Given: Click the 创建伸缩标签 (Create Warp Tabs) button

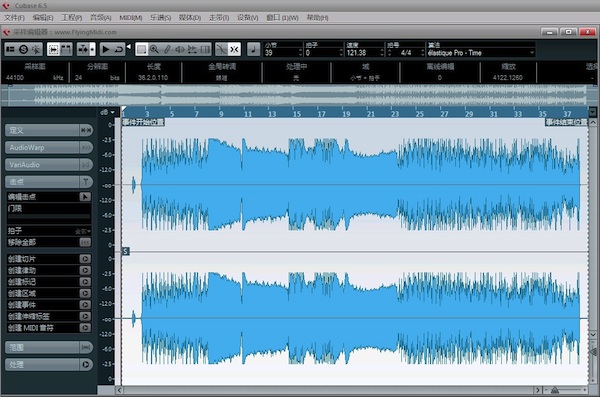Looking at the screenshot, I should (x=85, y=316).
